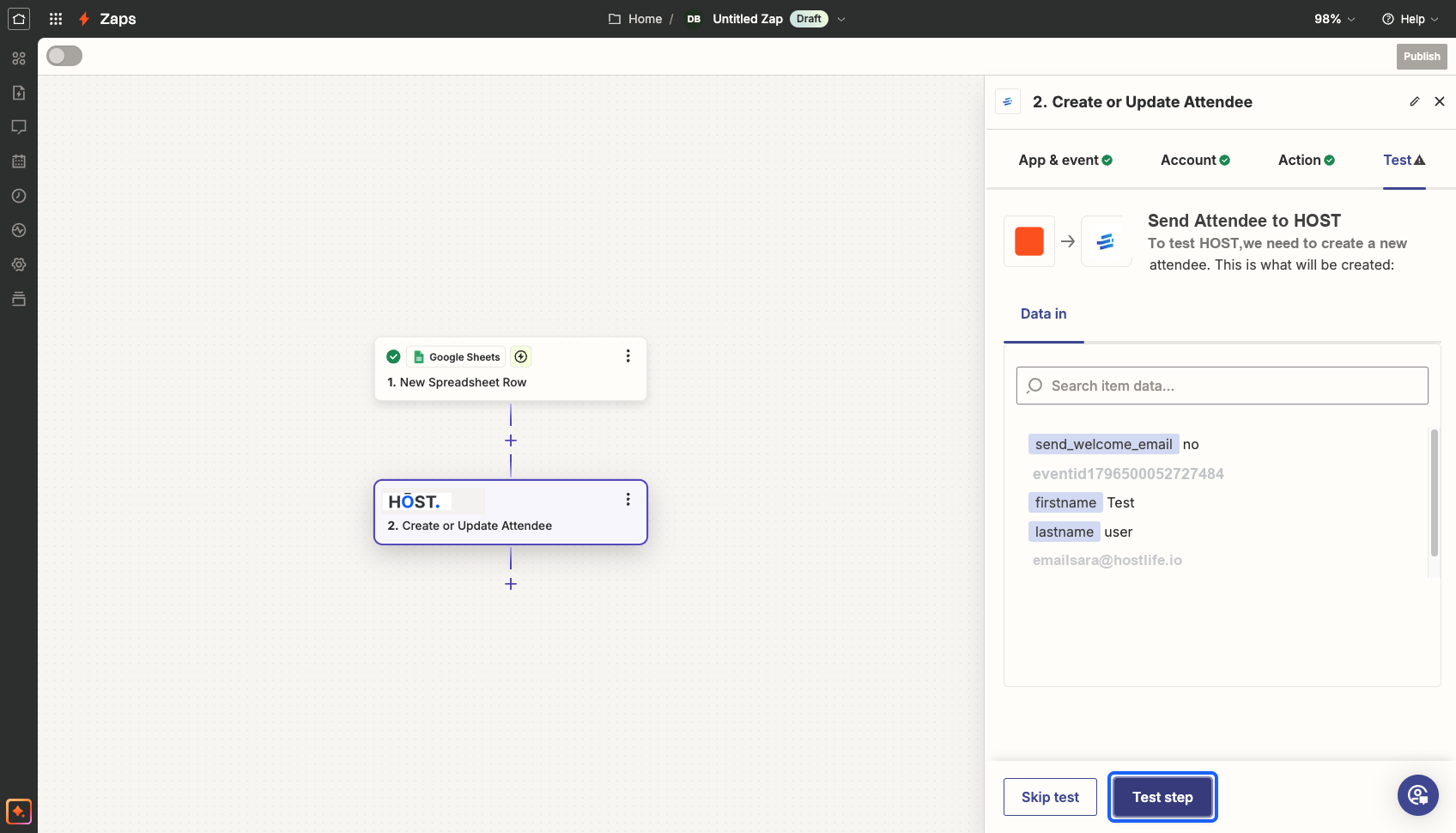Toggle the Zap on/off switch

click(x=64, y=56)
